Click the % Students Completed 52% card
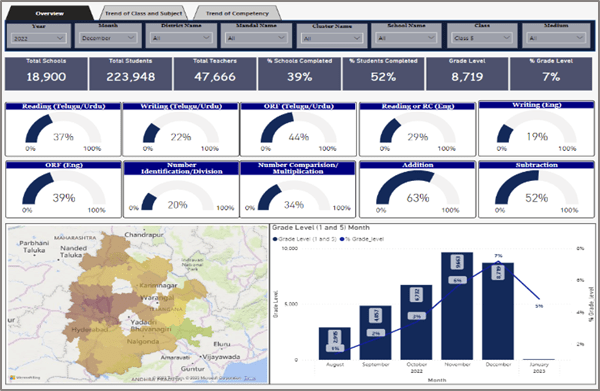This screenshot has width=600, height=391. click(383, 74)
